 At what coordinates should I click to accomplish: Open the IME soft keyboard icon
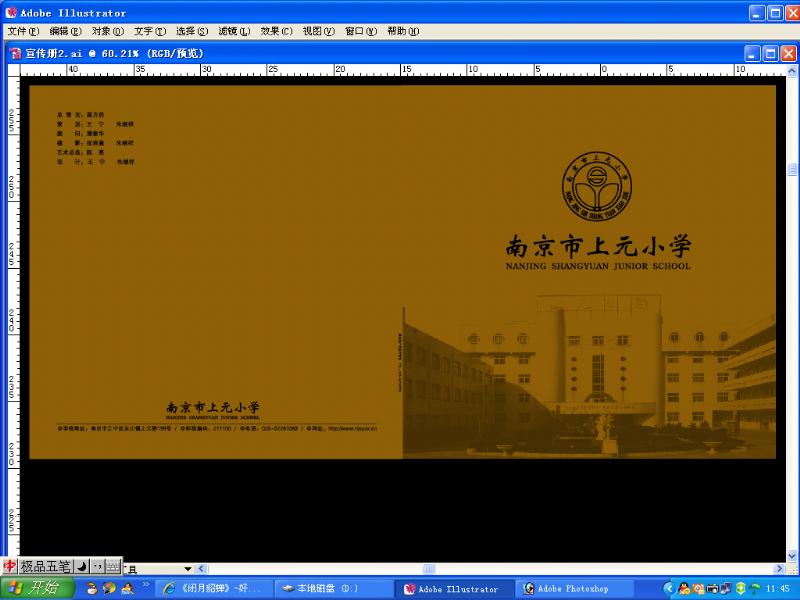pos(113,566)
